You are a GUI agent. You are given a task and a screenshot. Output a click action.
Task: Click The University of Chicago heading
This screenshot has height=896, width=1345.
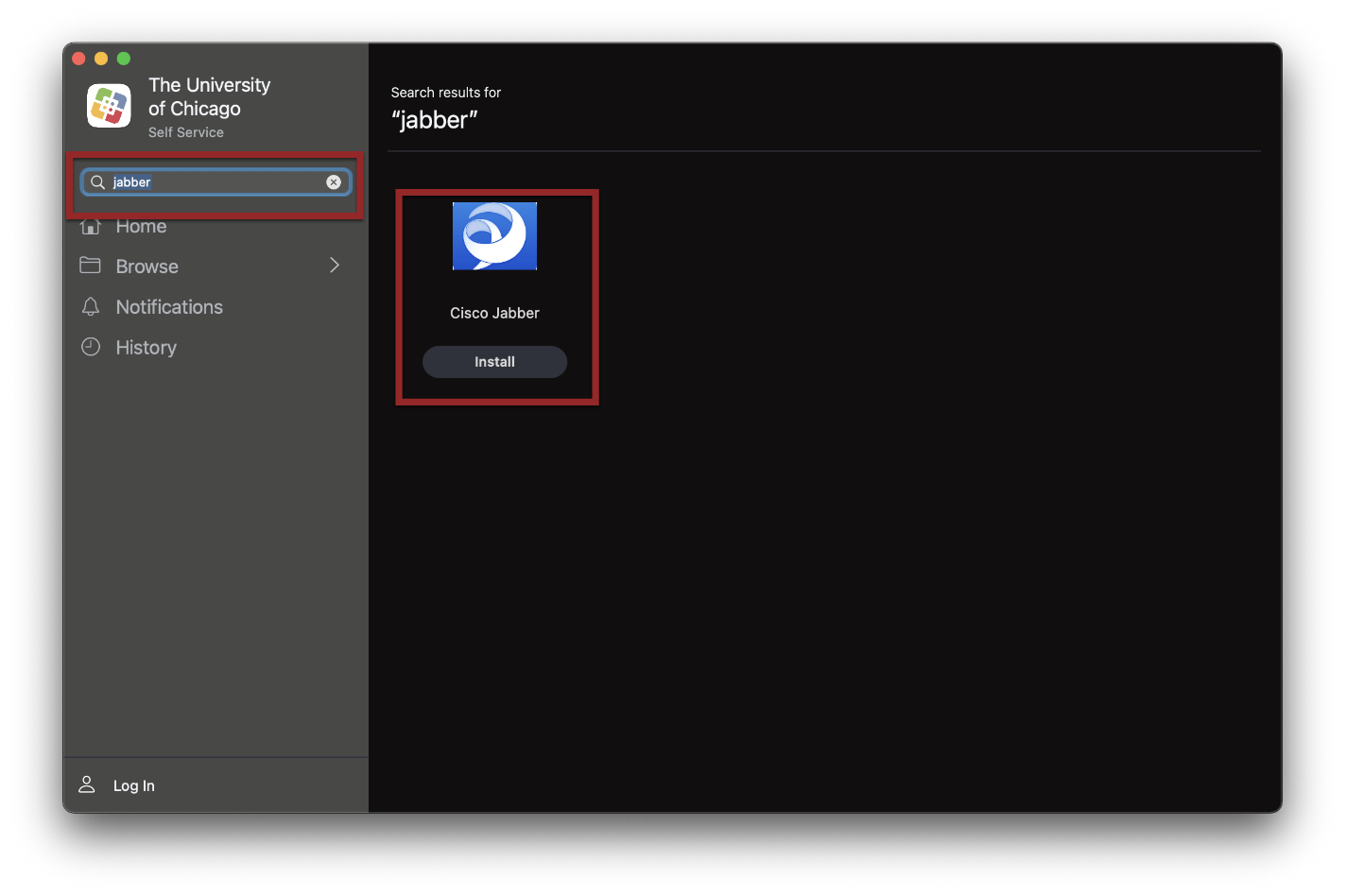209,97
